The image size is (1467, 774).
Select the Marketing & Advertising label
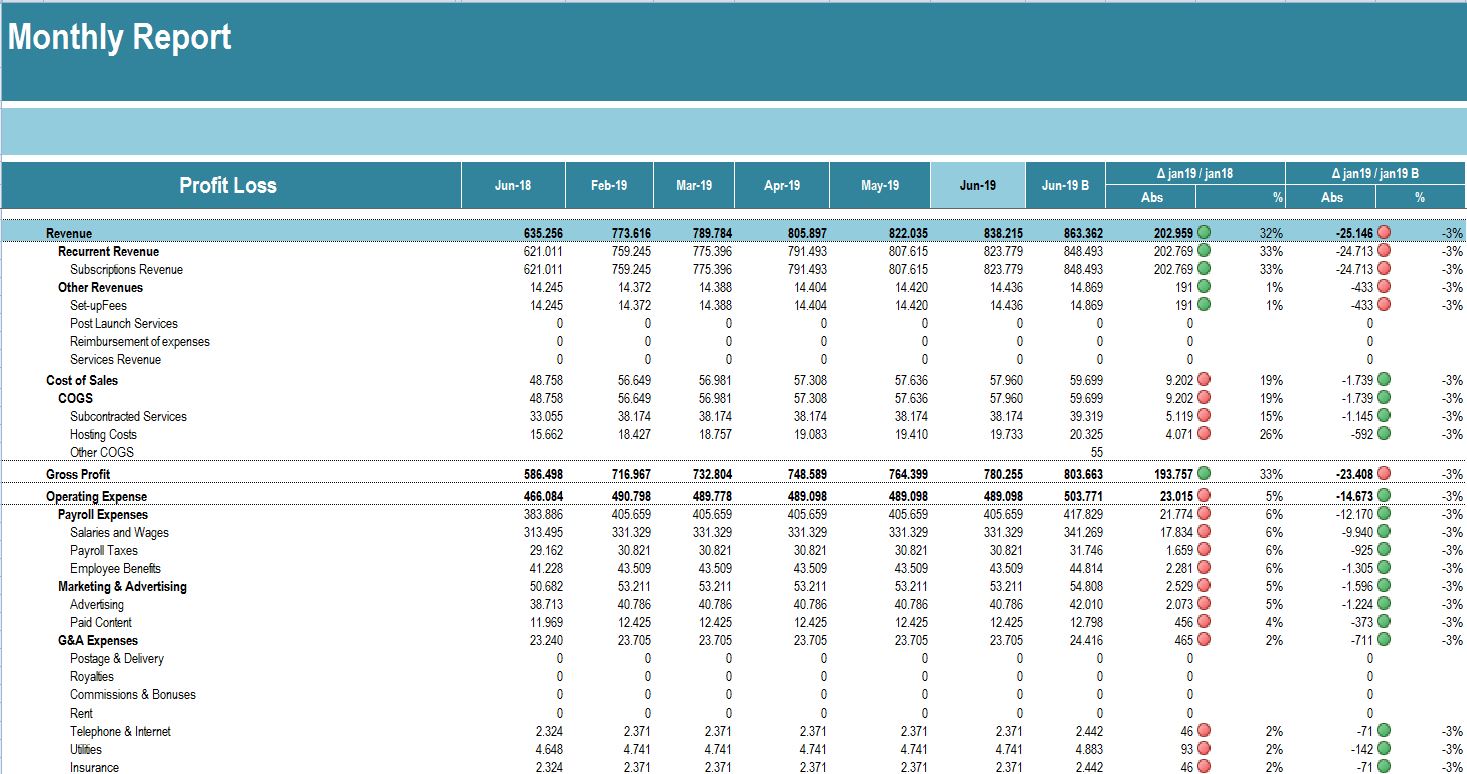122,586
